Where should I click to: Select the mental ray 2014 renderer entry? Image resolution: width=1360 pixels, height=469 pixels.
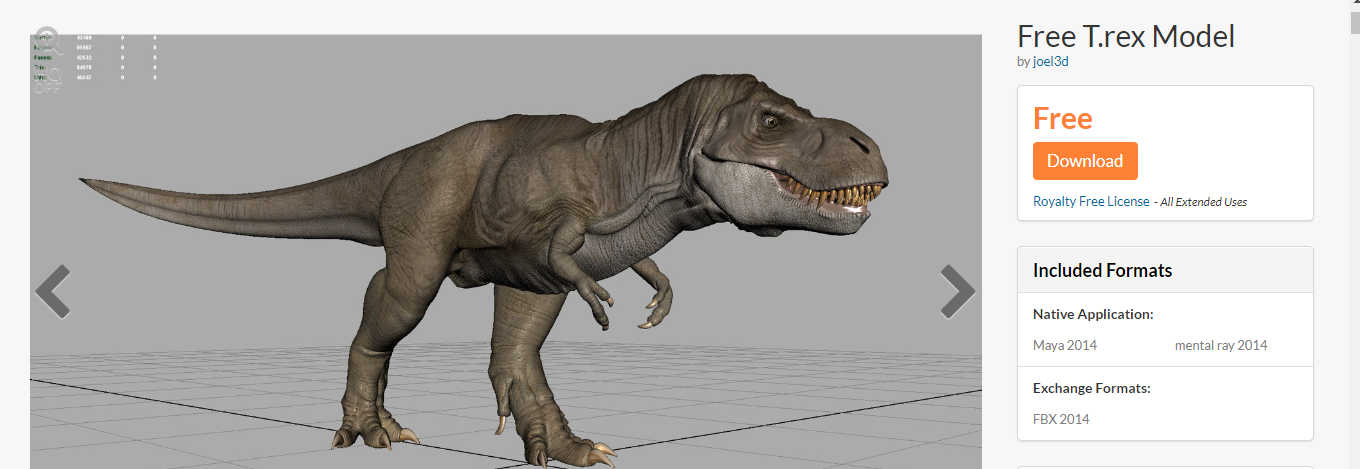pos(1220,345)
